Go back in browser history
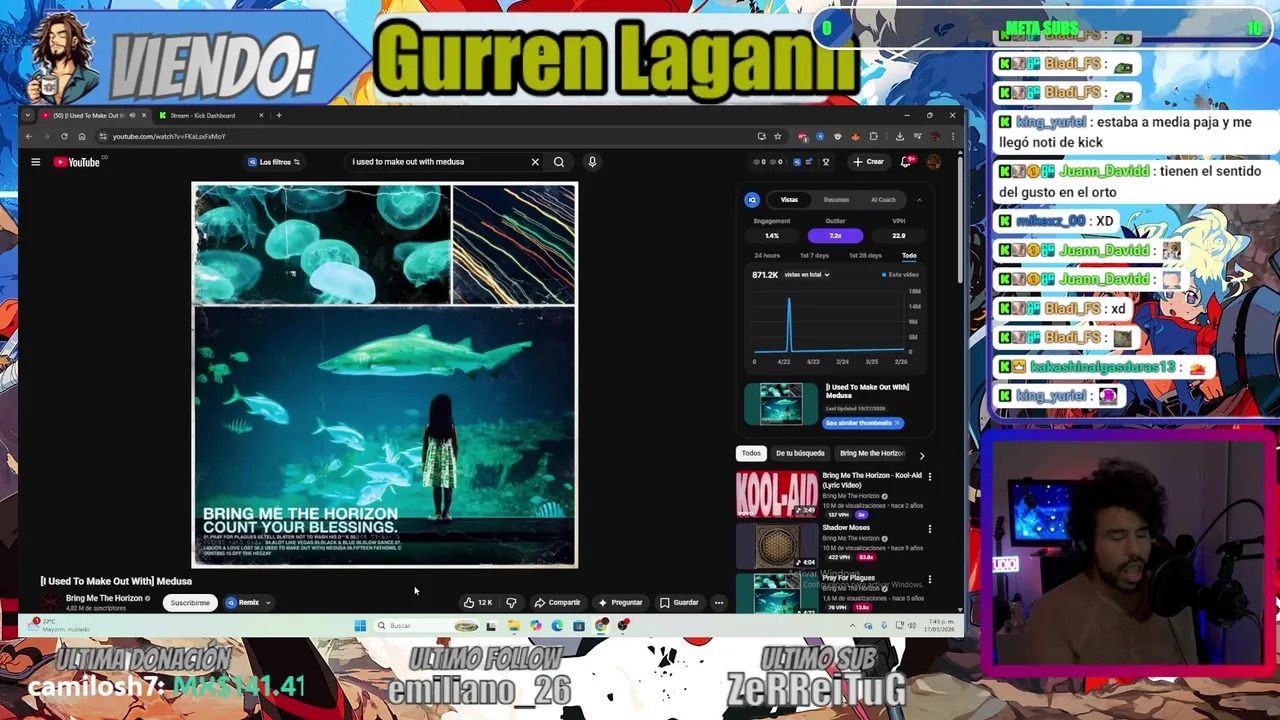 pos(29,136)
